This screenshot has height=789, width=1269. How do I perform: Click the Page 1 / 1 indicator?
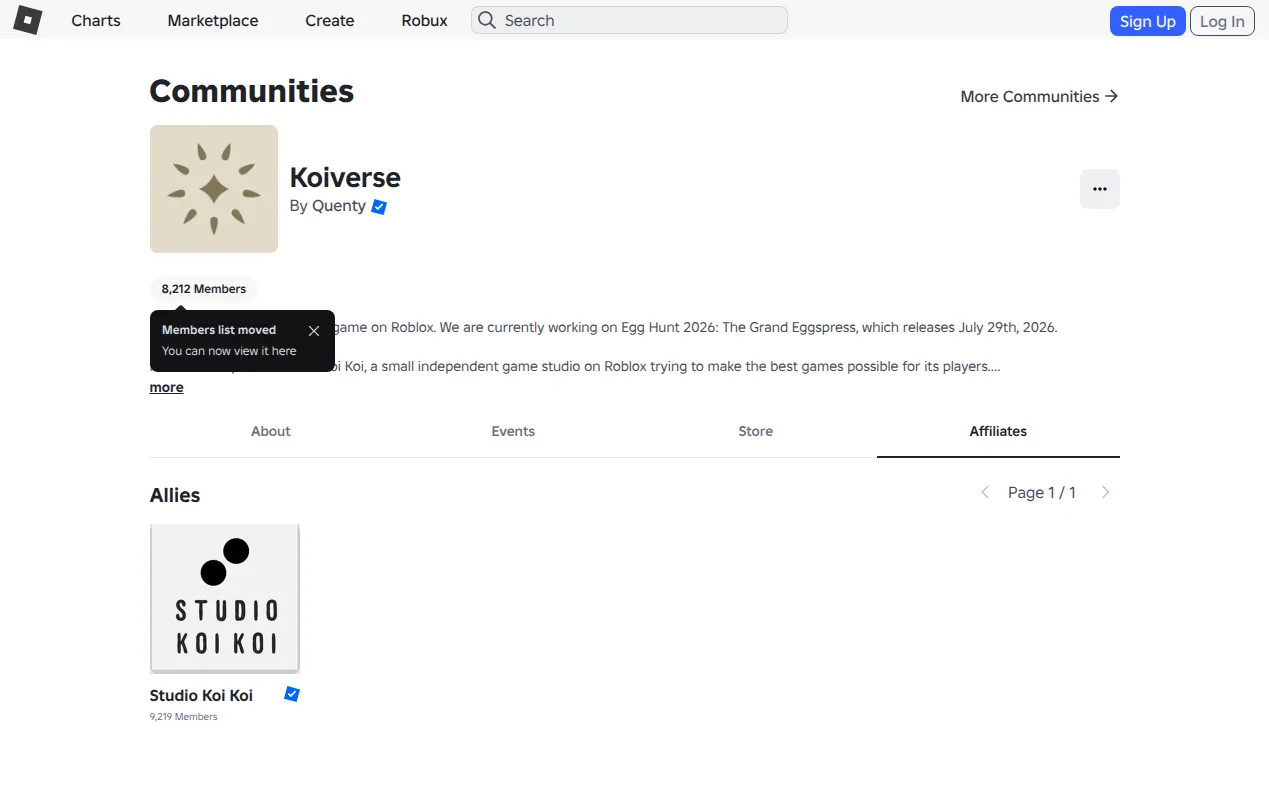[x=1042, y=492]
